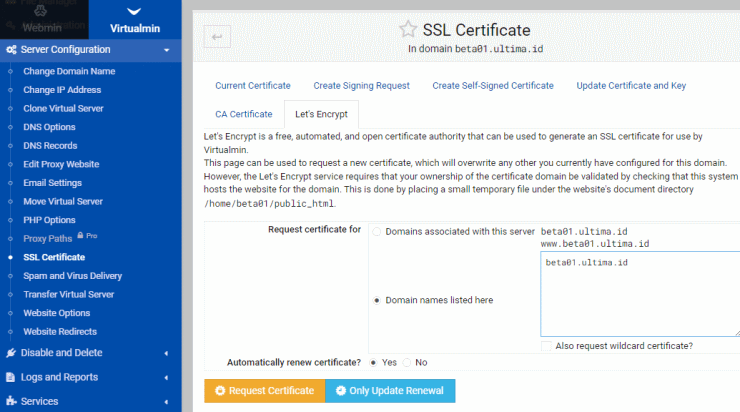Open PHP Options in sidebar

50,220
